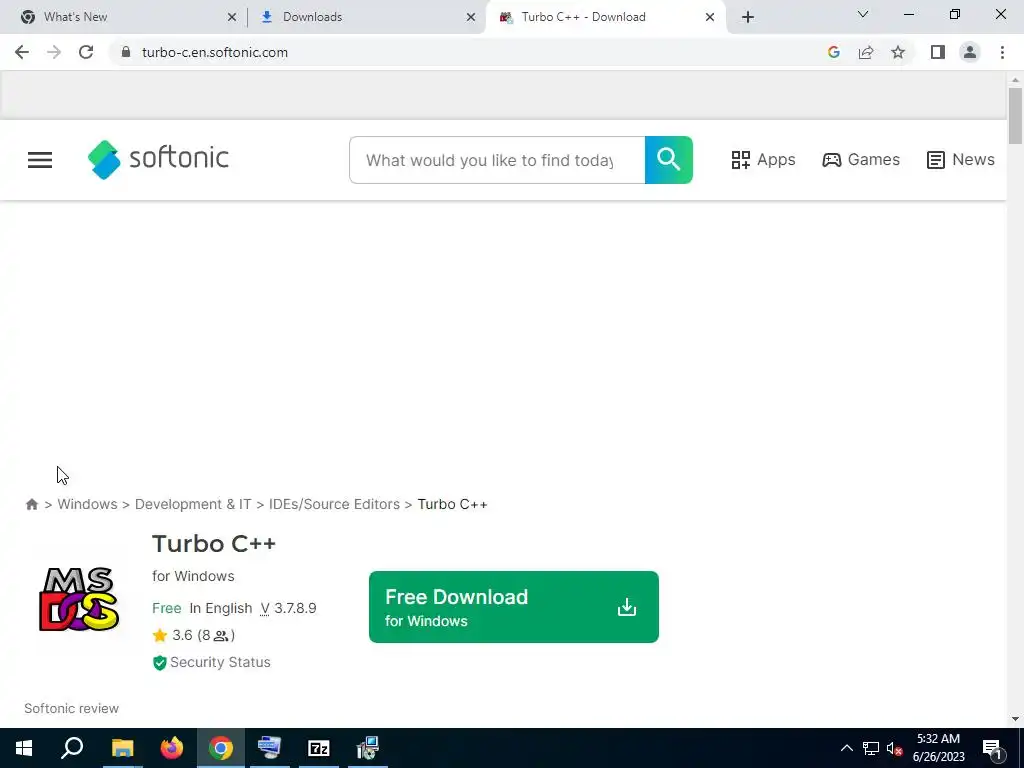Open File Explorer from the taskbar
The width and height of the screenshot is (1024, 768).
point(122,748)
